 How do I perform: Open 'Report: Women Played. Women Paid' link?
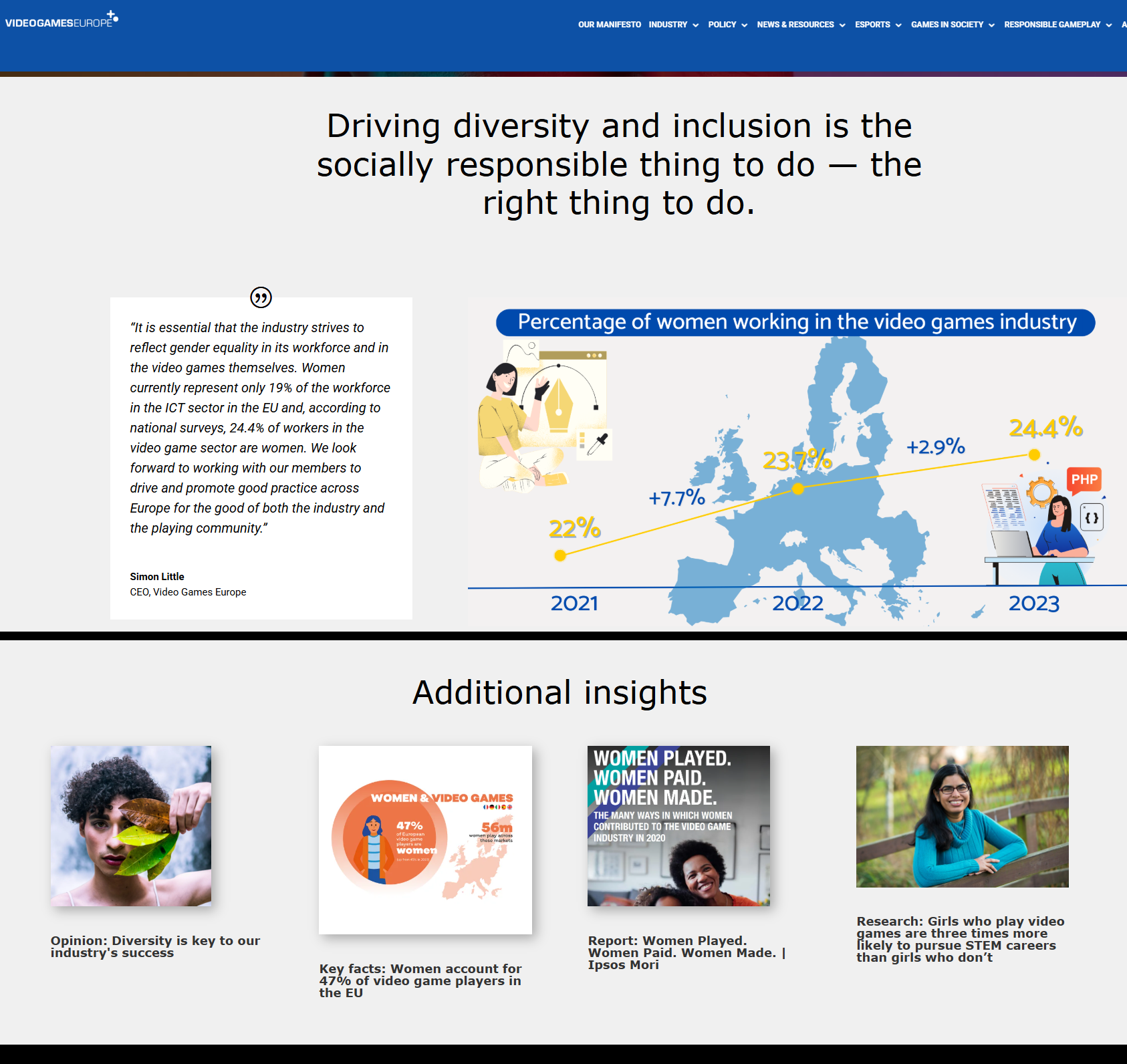tap(687, 952)
